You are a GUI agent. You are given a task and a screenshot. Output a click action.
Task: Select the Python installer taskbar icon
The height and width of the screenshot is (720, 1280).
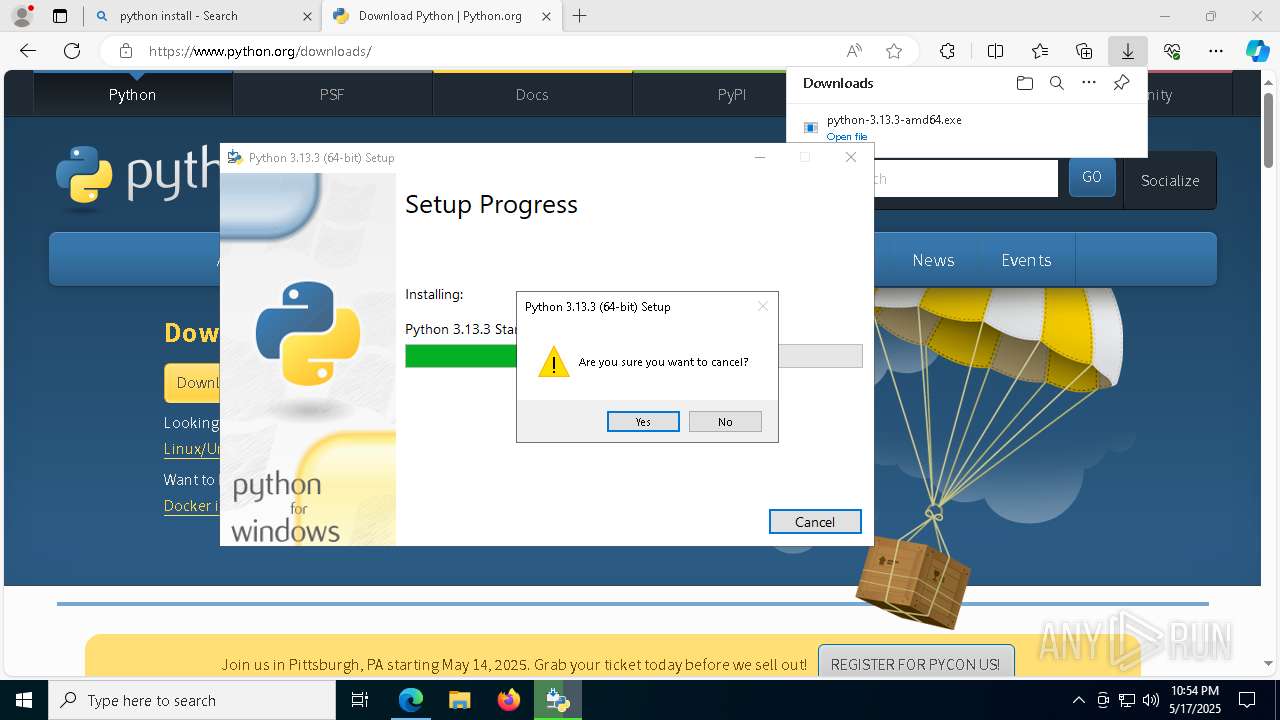point(557,700)
